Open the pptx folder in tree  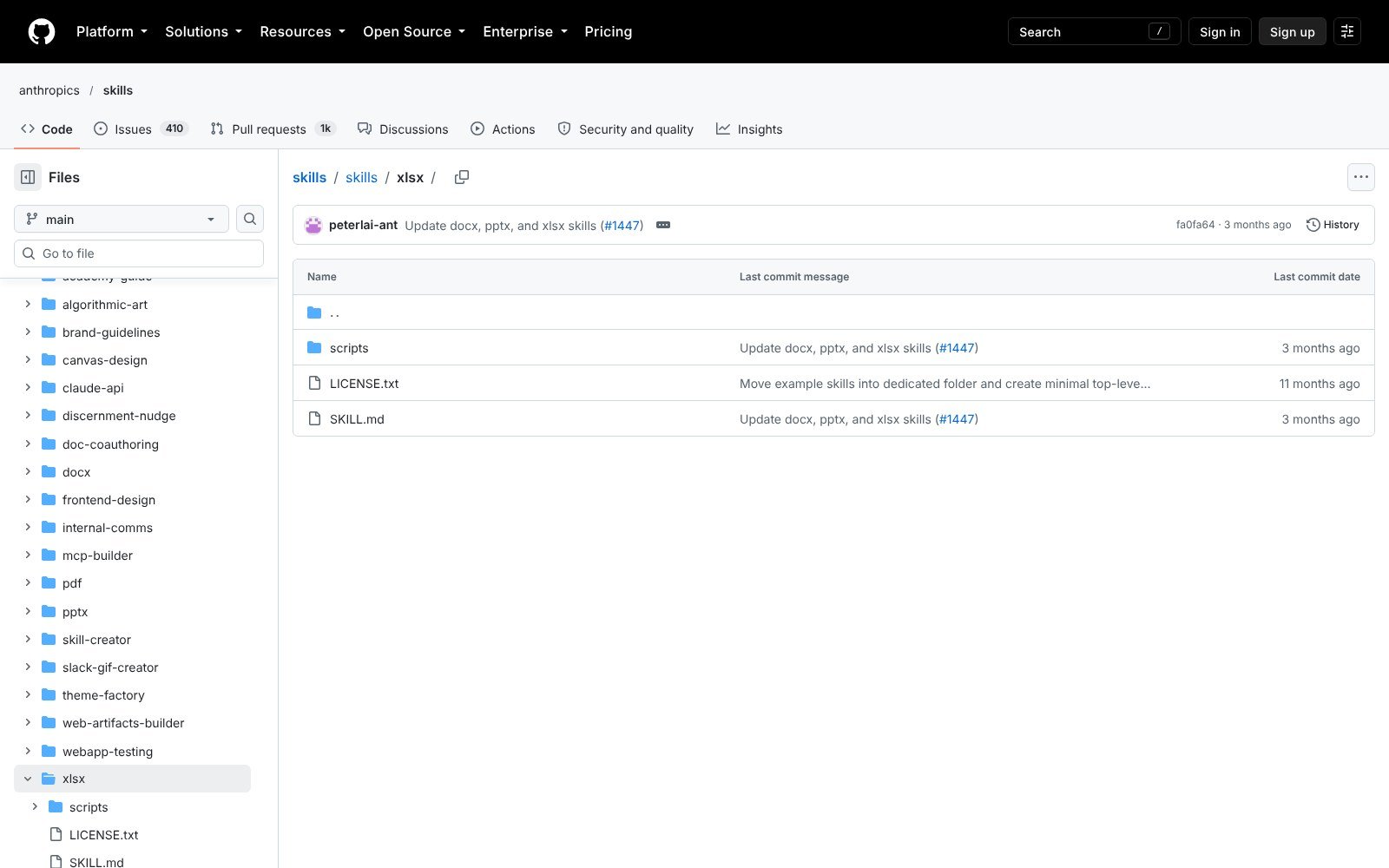click(76, 612)
